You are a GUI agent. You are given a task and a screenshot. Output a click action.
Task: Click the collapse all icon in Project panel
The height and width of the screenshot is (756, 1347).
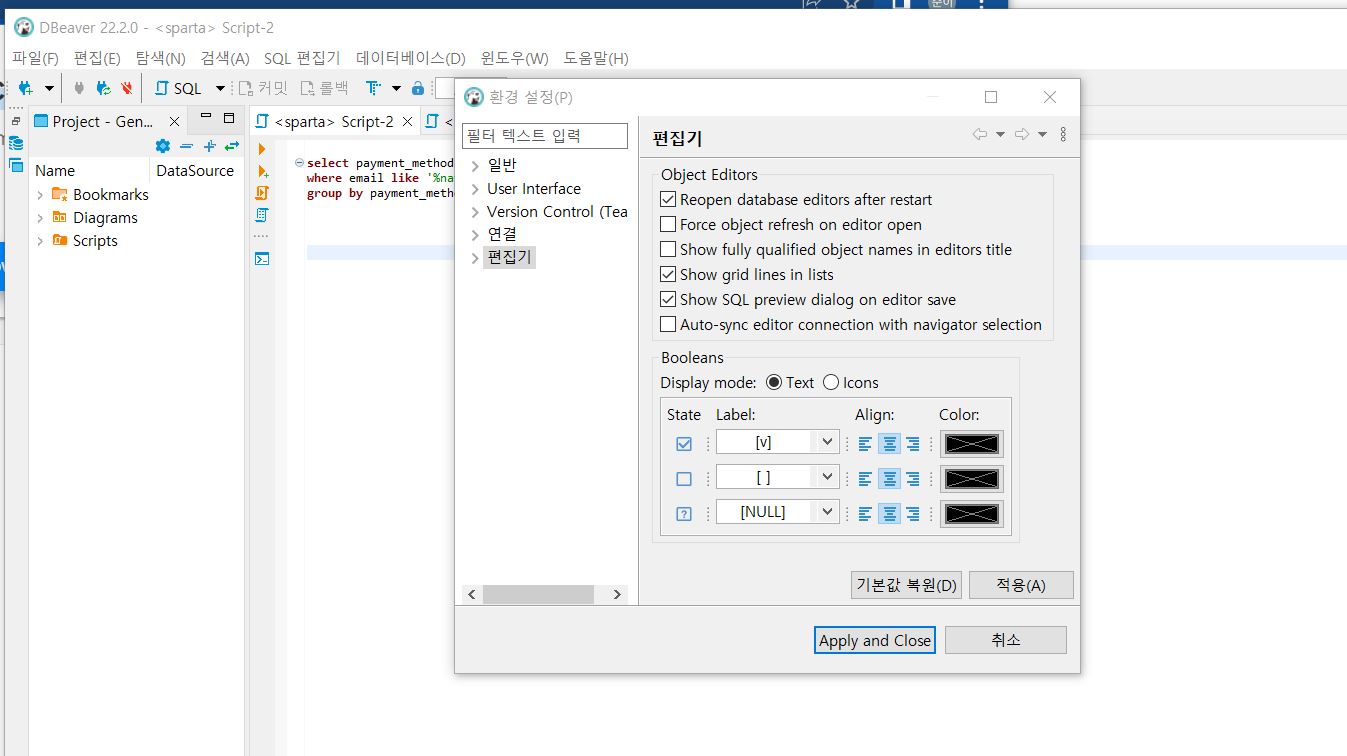186,146
